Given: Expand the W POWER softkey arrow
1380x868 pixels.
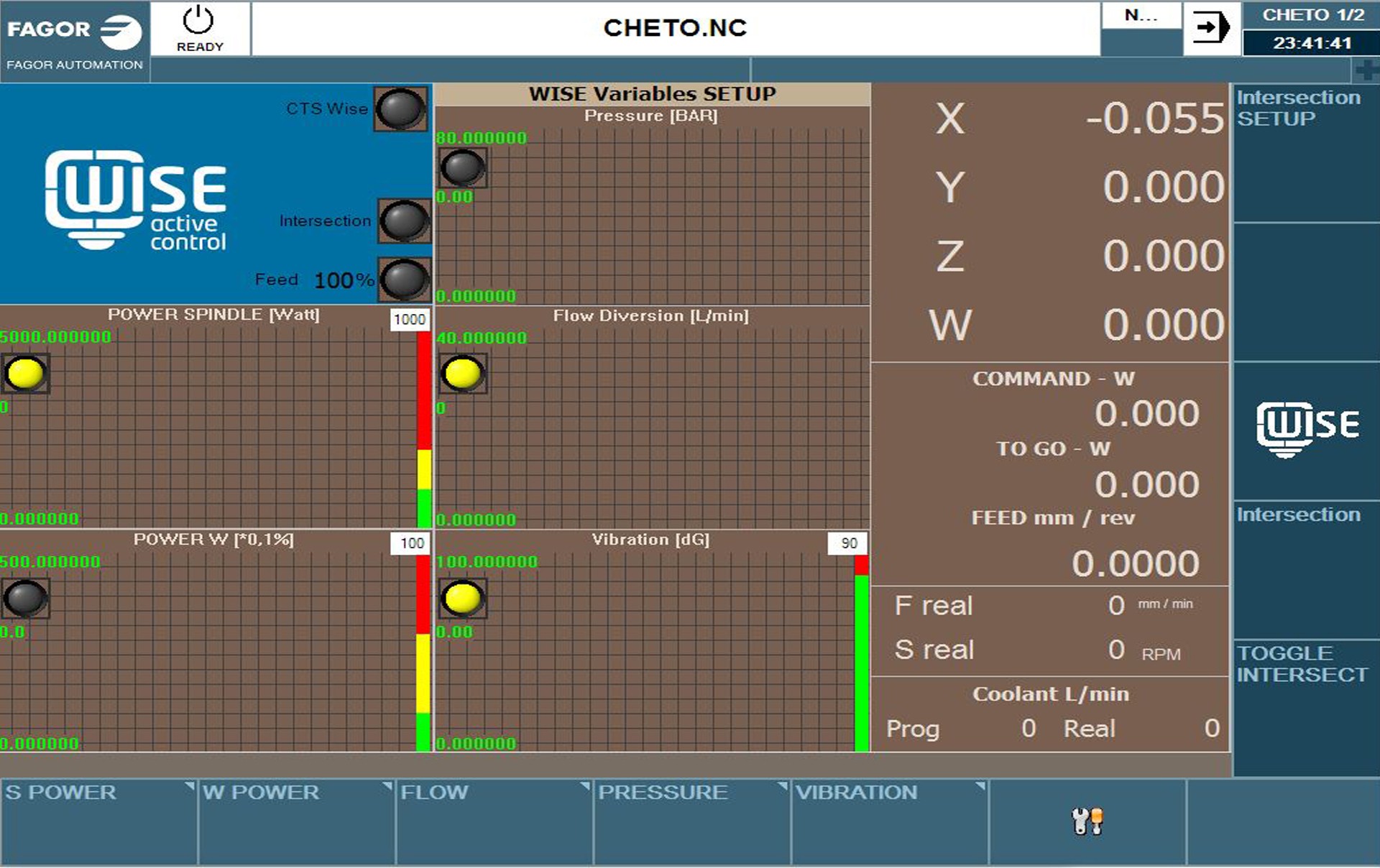Looking at the screenshot, I should point(387,787).
